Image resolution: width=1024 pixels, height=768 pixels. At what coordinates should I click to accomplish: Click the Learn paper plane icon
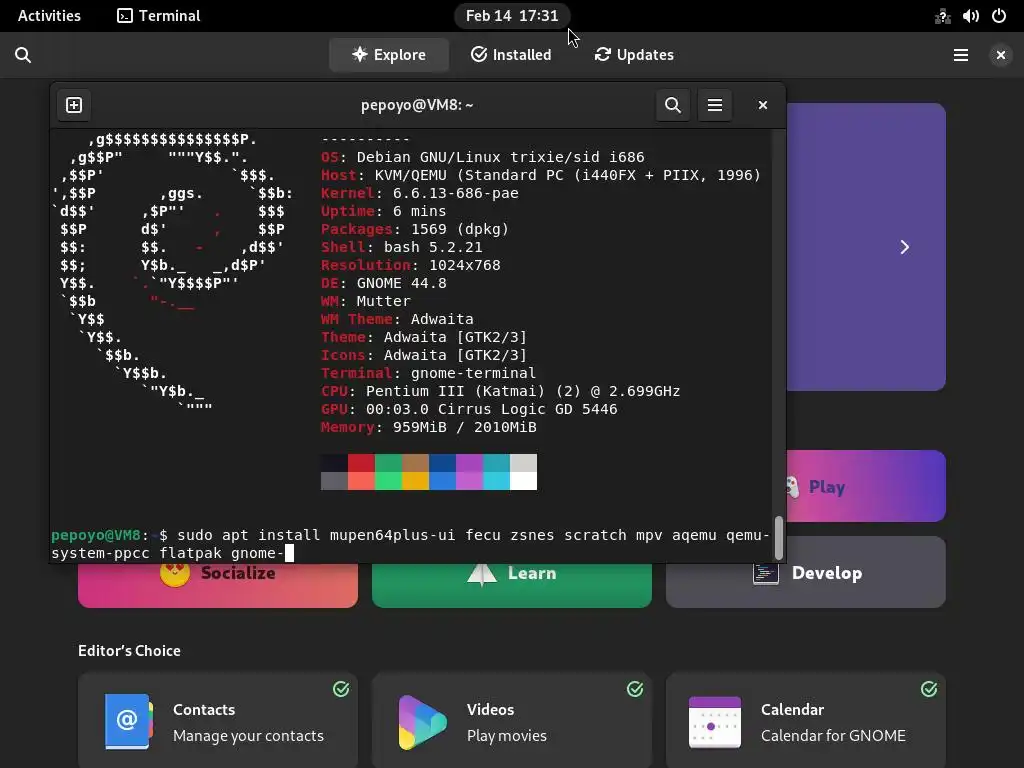[482, 574]
